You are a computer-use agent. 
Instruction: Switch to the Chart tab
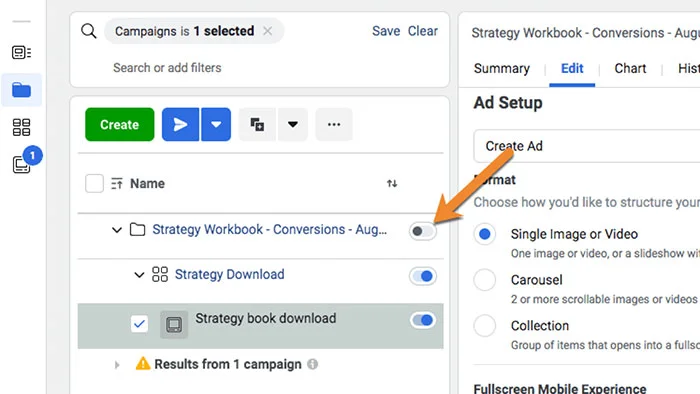click(630, 68)
